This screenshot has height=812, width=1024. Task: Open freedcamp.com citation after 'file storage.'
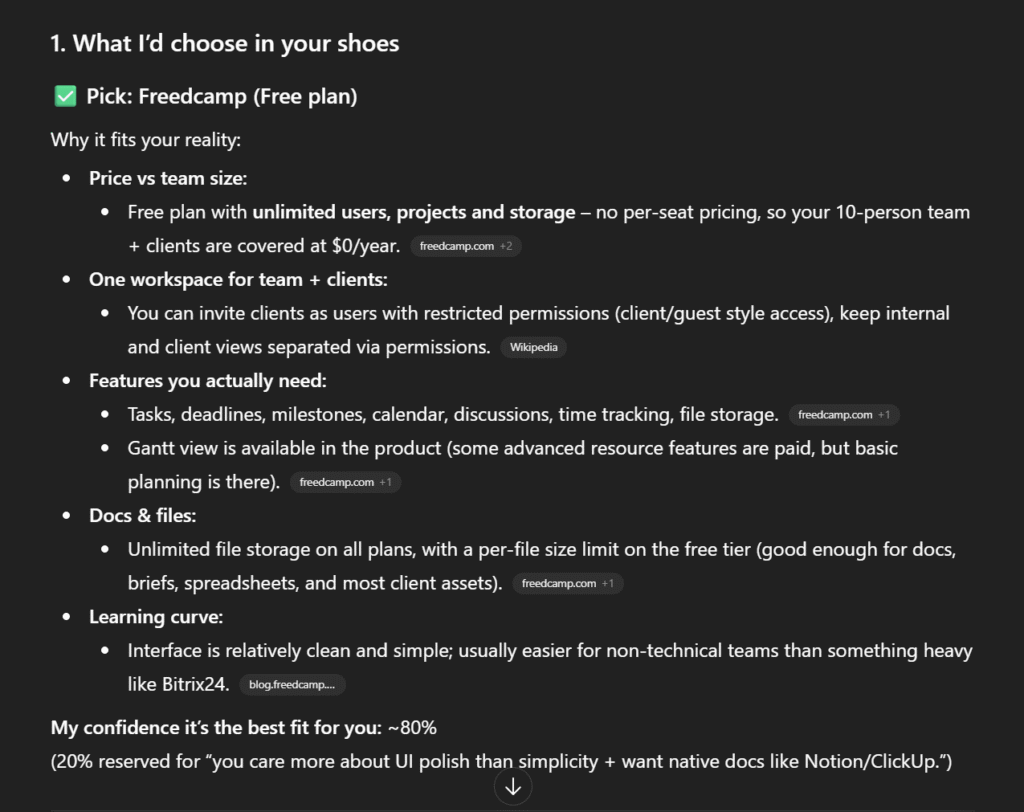[845, 414]
